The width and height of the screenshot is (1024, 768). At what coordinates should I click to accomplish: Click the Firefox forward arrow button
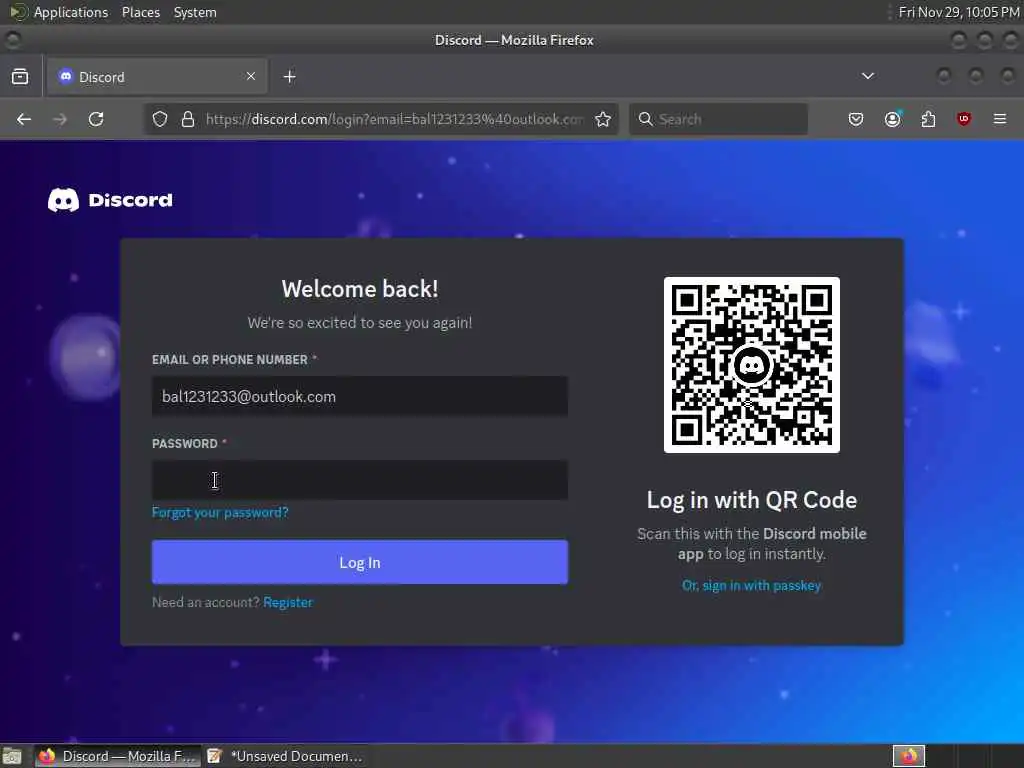tap(60, 119)
